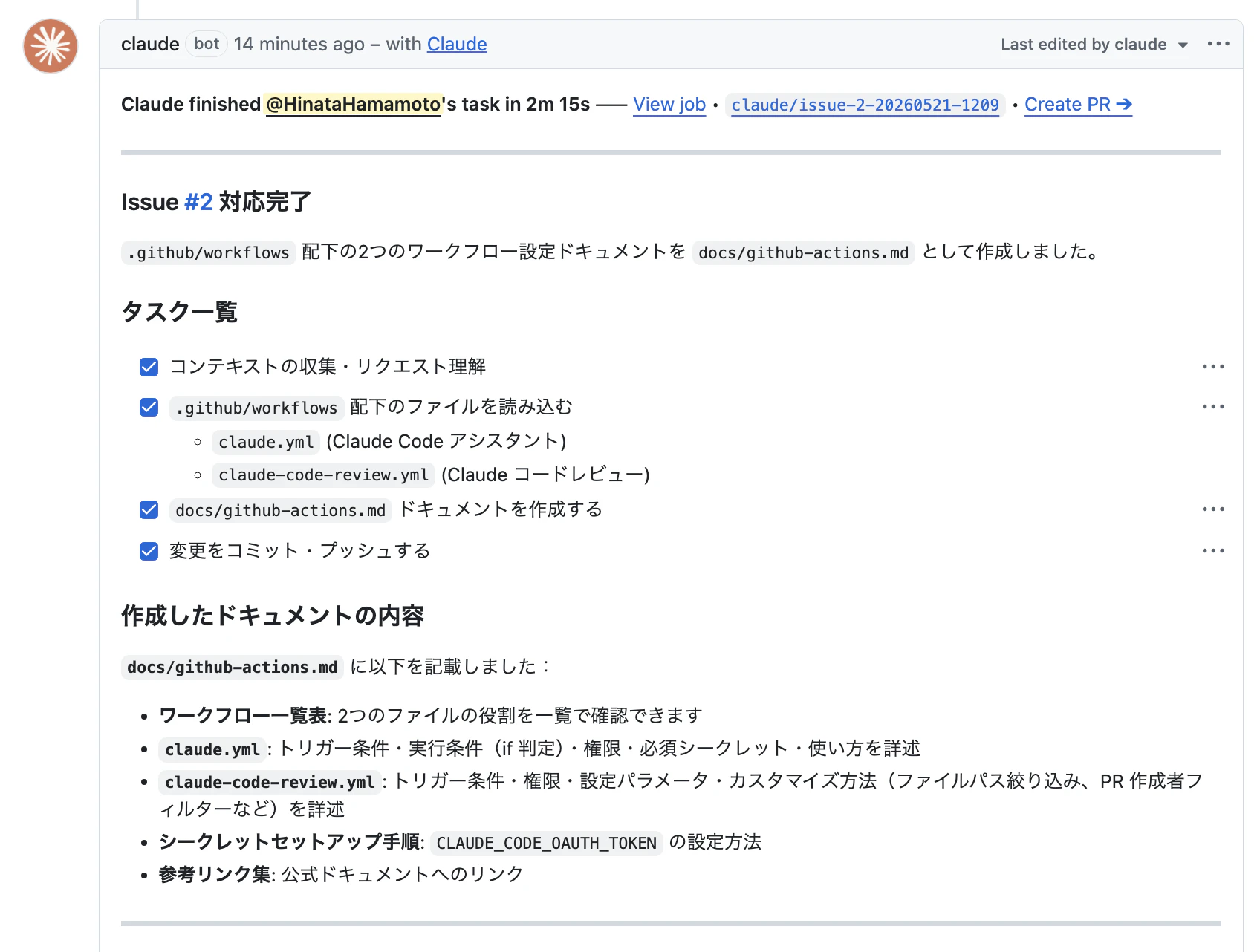
Task: Open branch link claude/issue-2-20260521-1209
Action: point(865,105)
